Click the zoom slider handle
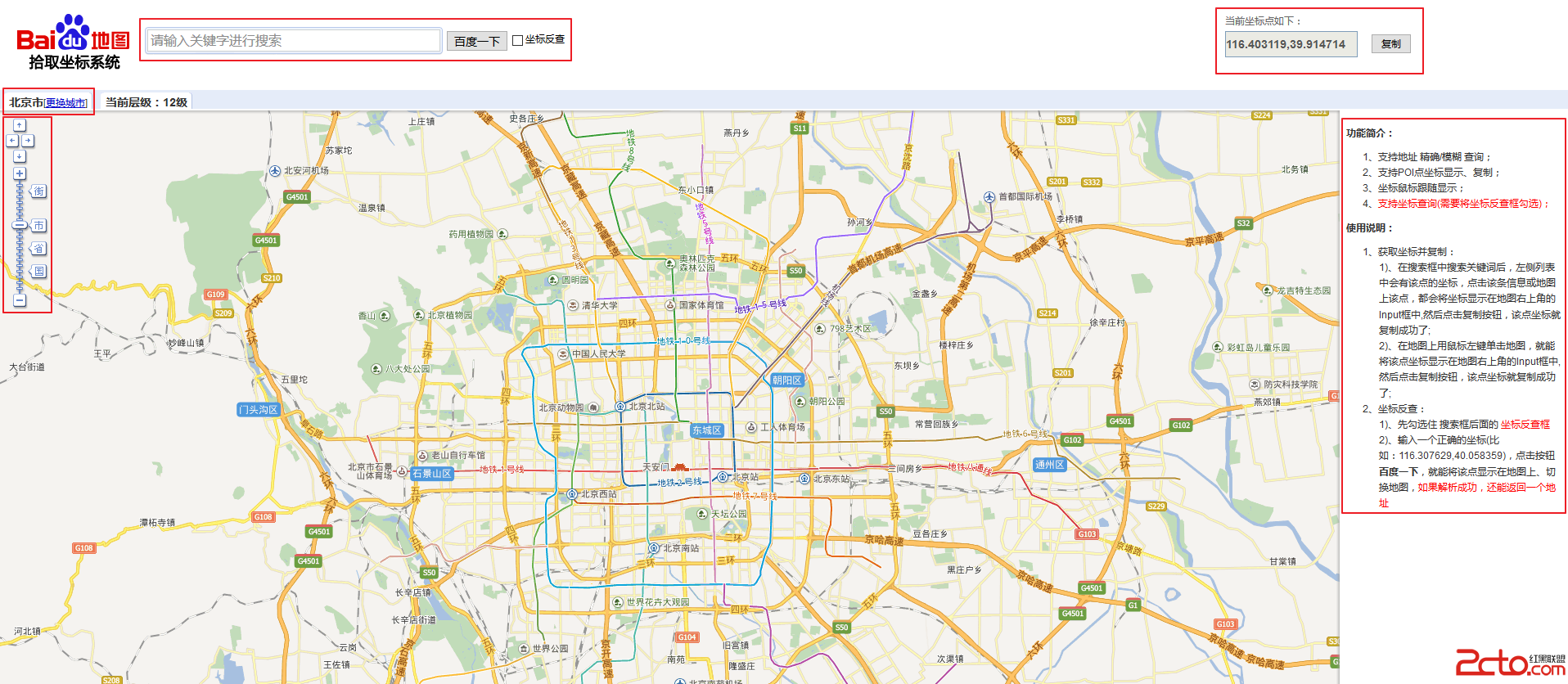Image resolution: width=1568 pixels, height=684 pixels. [x=20, y=225]
